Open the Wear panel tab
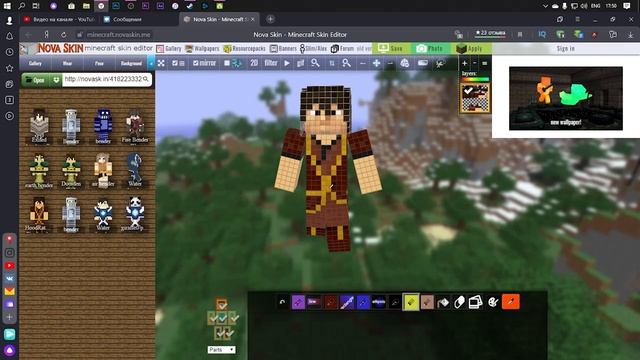This screenshot has width=640, height=360. [x=67, y=63]
